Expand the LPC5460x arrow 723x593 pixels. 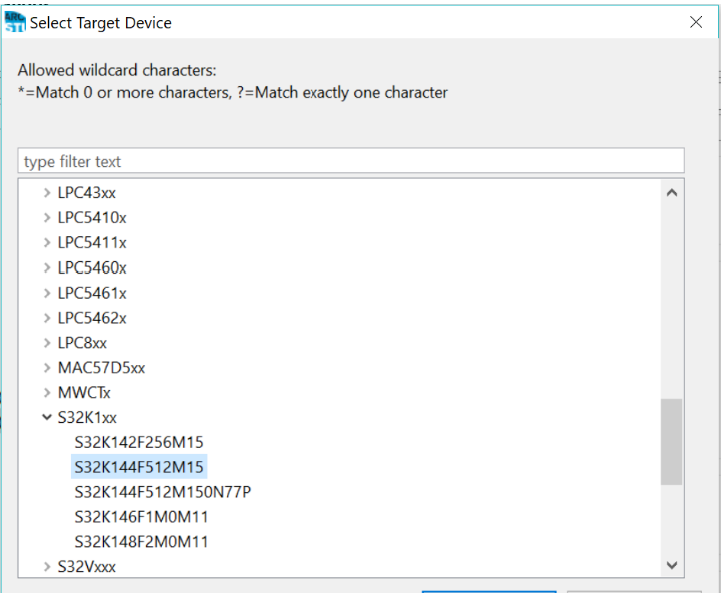coord(47,268)
